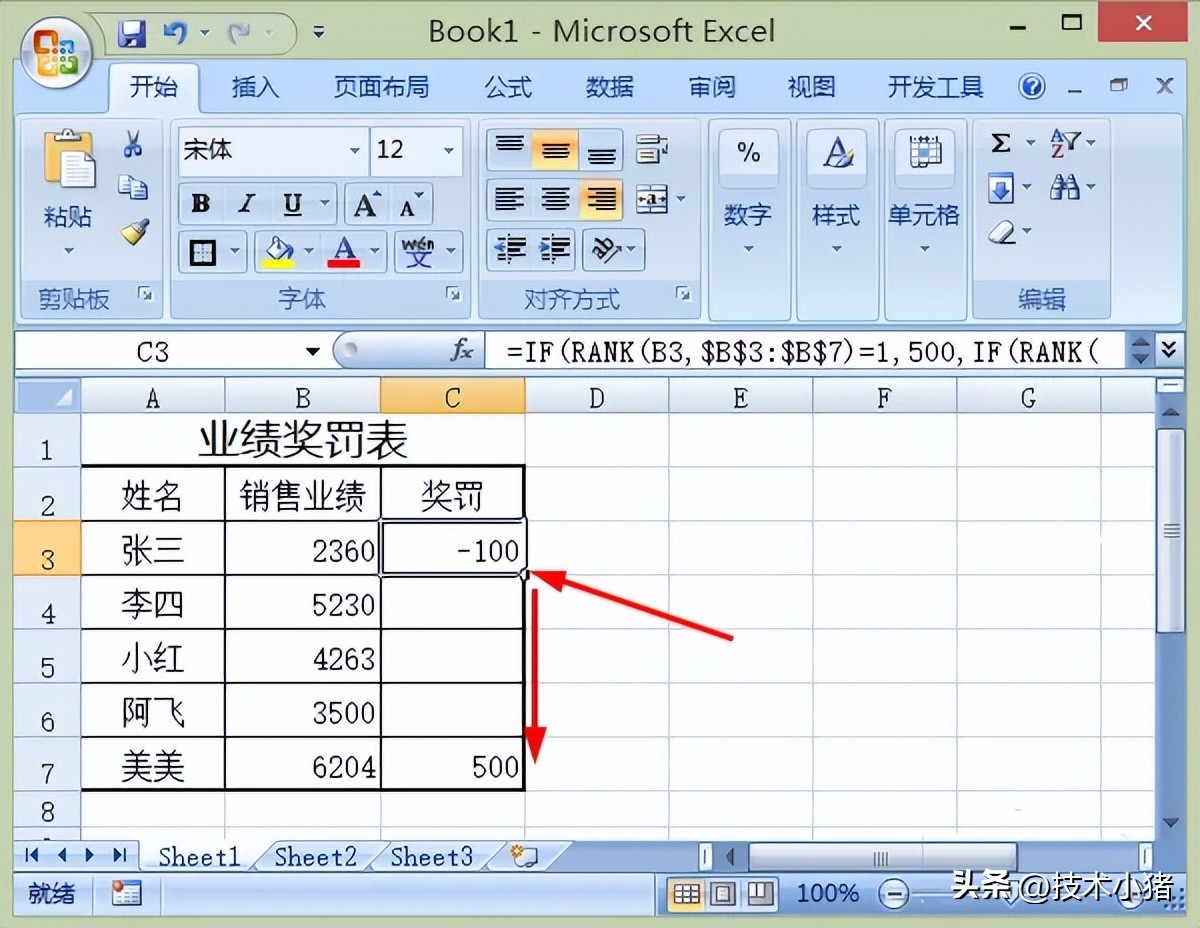Switch to the 开始 tab
The width and height of the screenshot is (1200, 928).
pos(153,88)
